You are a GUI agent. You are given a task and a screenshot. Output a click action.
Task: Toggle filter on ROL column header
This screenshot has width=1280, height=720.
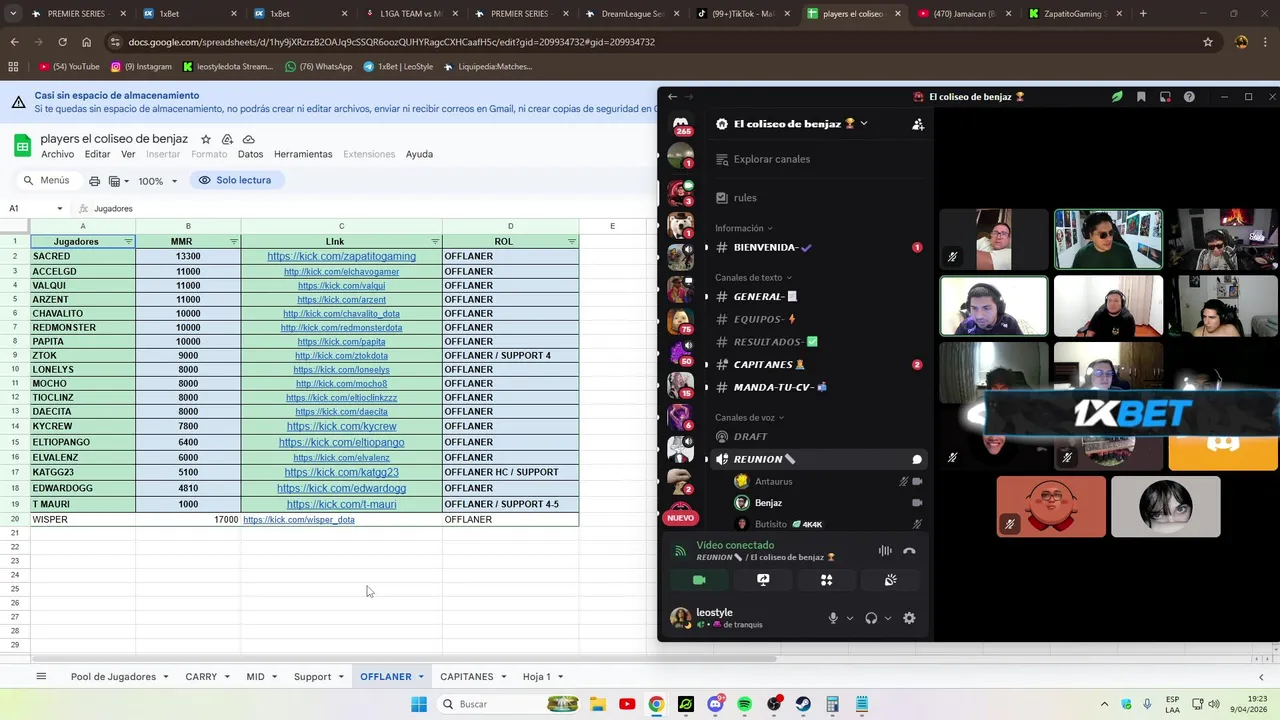572,242
